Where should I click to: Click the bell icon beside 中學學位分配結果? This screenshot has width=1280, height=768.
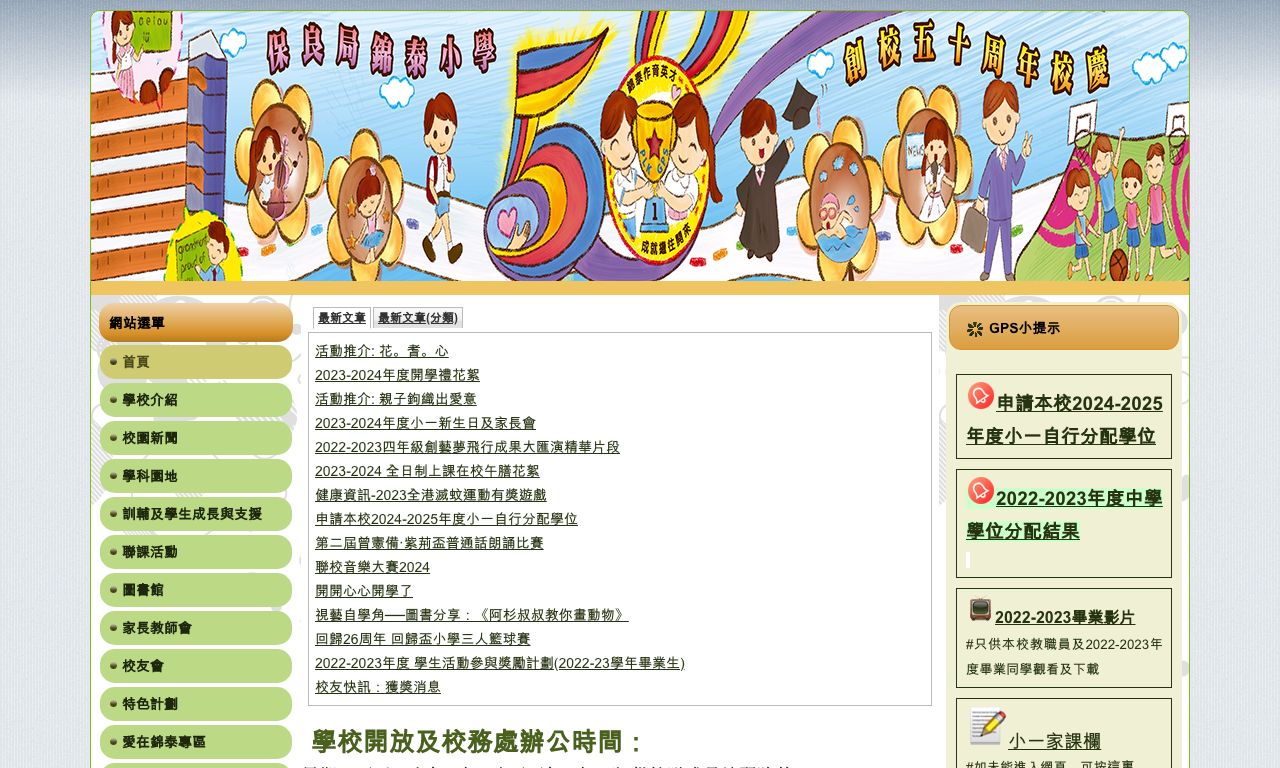pyautogui.click(x=980, y=492)
